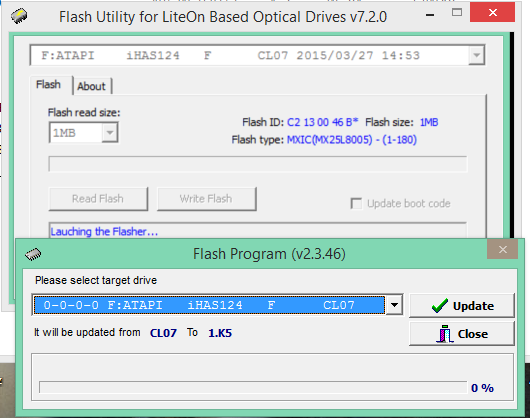The width and height of the screenshot is (530, 418).
Task: Click the 'Lauching the Flasher...' status text
Action: pos(104,232)
